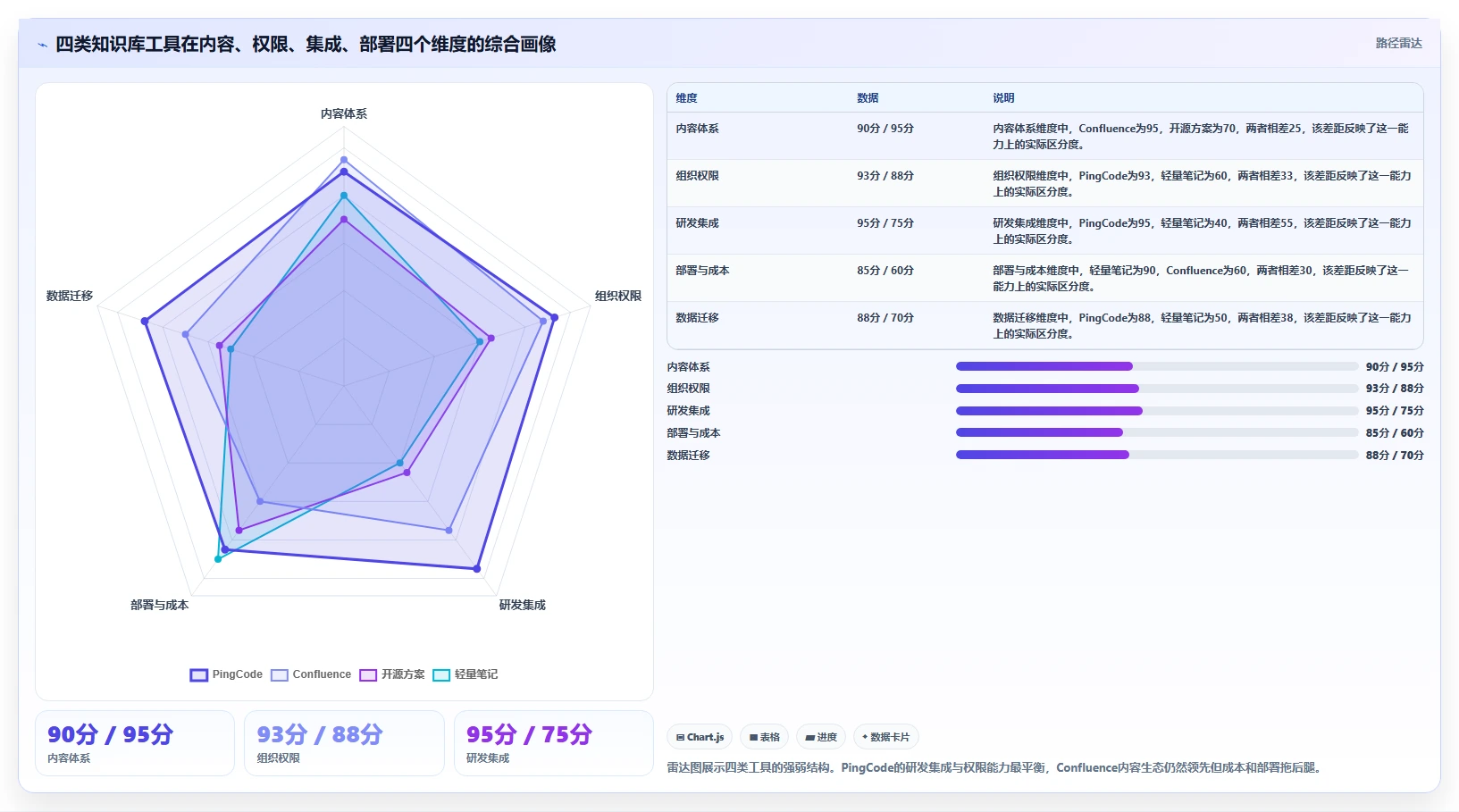Screen dimensions: 1459x812
Task: Click the 研发集成 radar axis label
Action: [522, 605]
